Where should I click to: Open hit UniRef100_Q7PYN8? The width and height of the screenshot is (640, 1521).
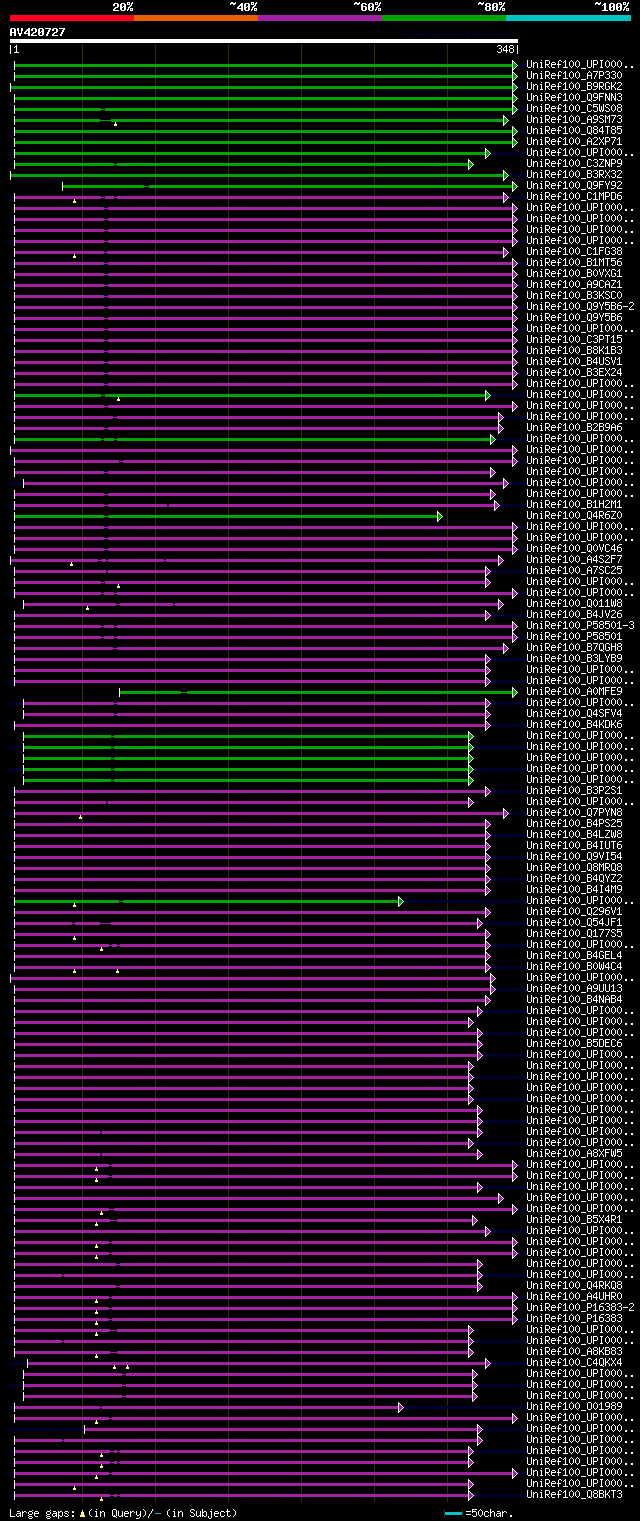(574, 812)
